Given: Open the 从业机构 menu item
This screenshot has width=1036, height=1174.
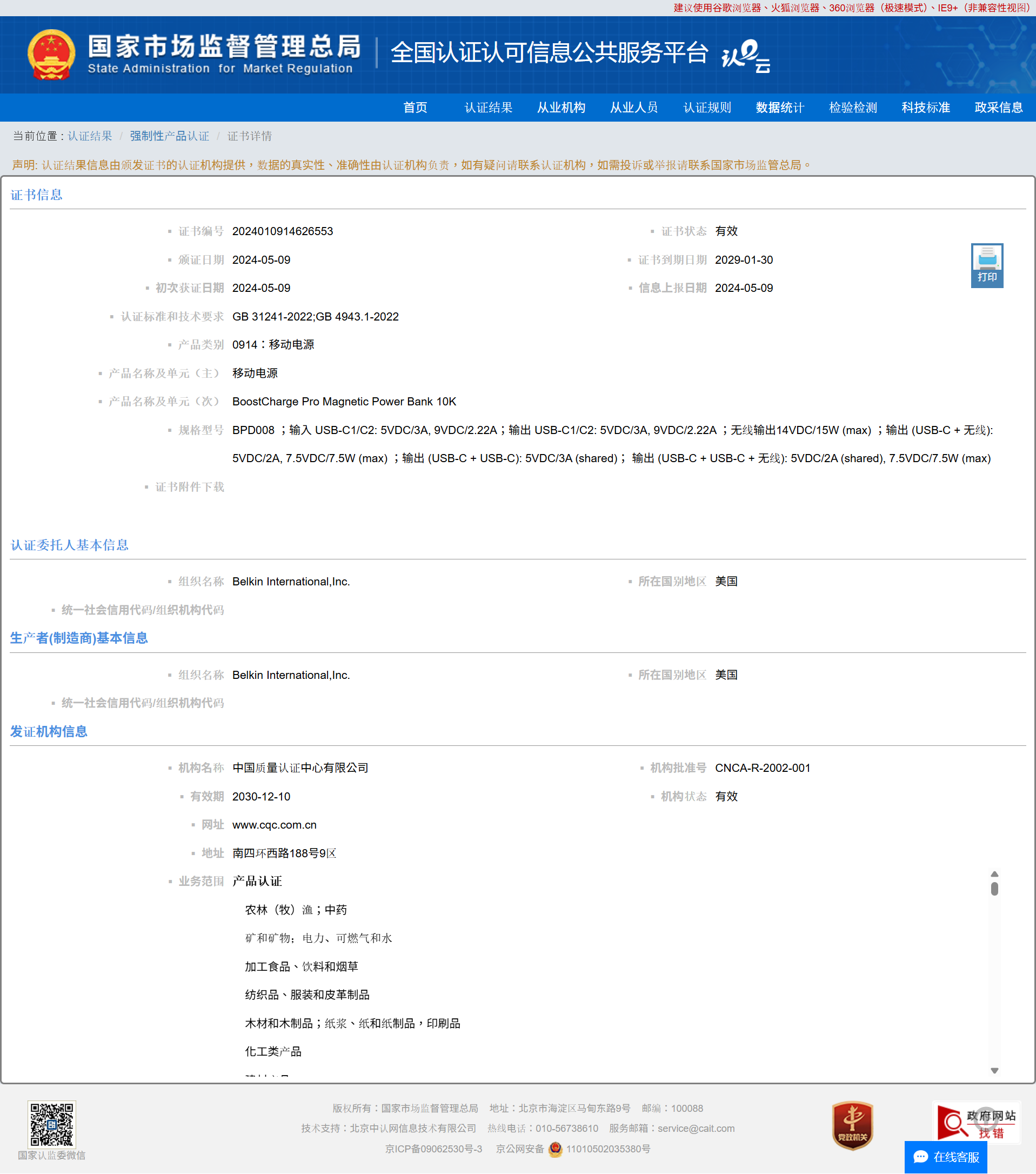Looking at the screenshot, I should point(561,108).
